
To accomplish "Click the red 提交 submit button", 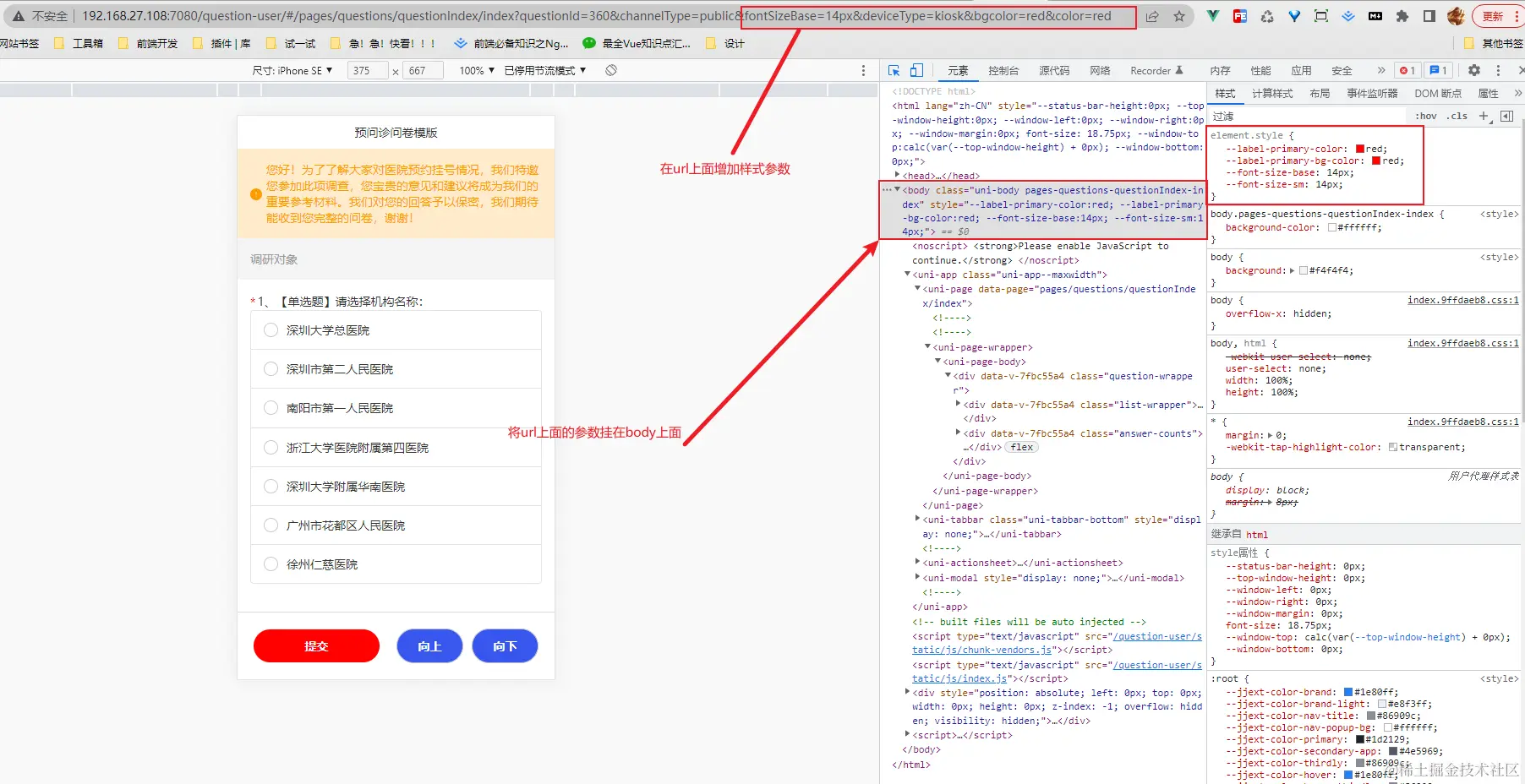I will point(316,646).
